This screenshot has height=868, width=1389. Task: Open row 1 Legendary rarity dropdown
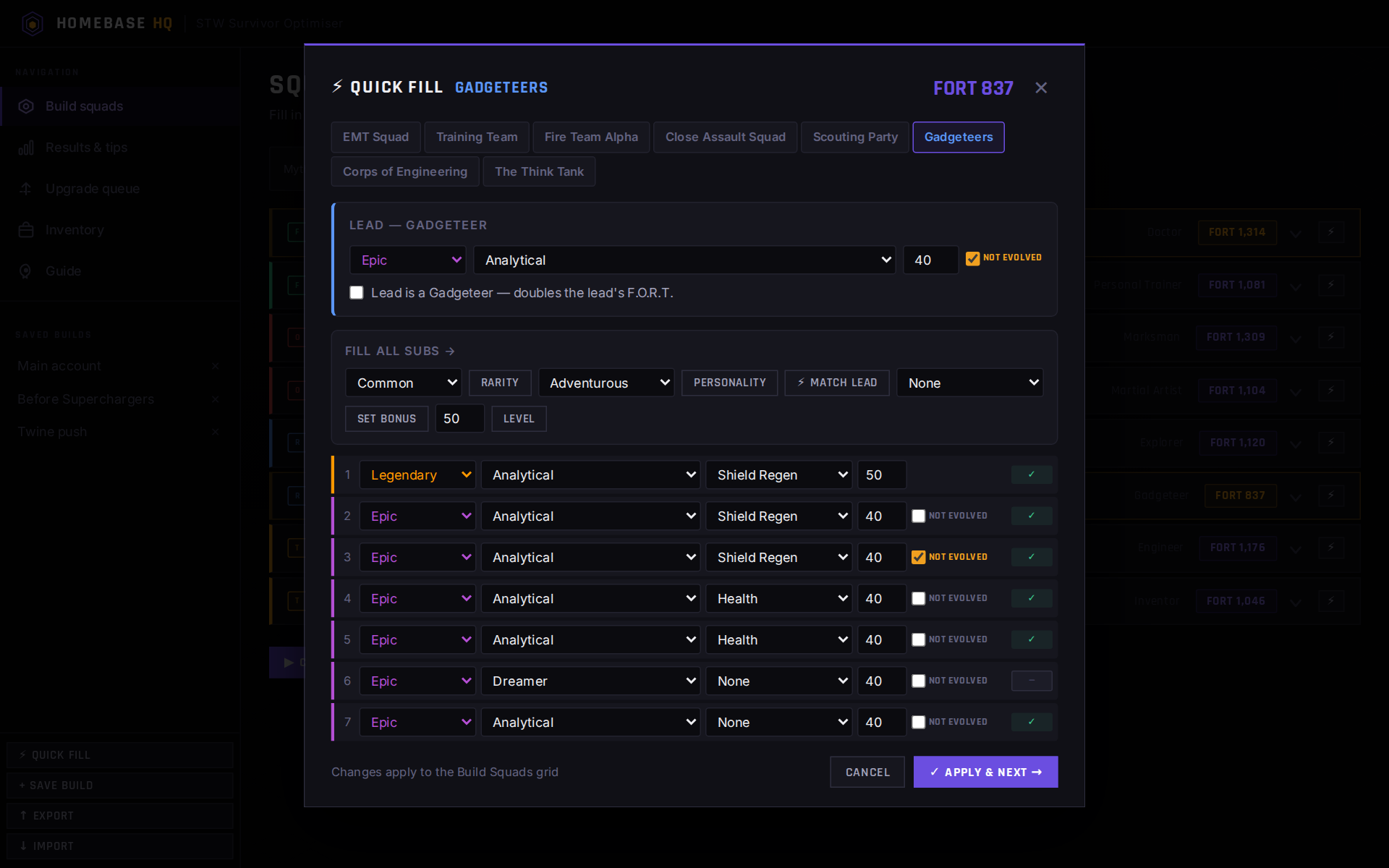pyautogui.click(x=417, y=475)
